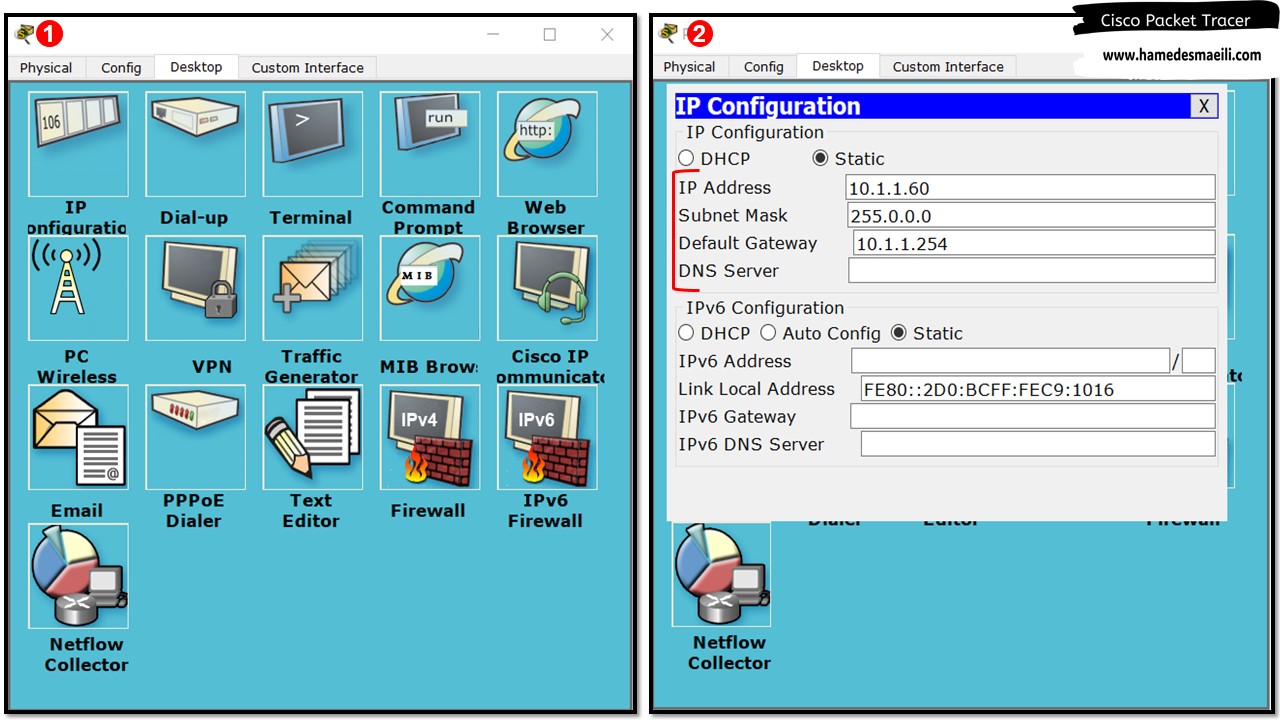Click the Subnet Mask field showing 255.0.0.0
The width and height of the screenshot is (1280, 720).
(1032, 215)
